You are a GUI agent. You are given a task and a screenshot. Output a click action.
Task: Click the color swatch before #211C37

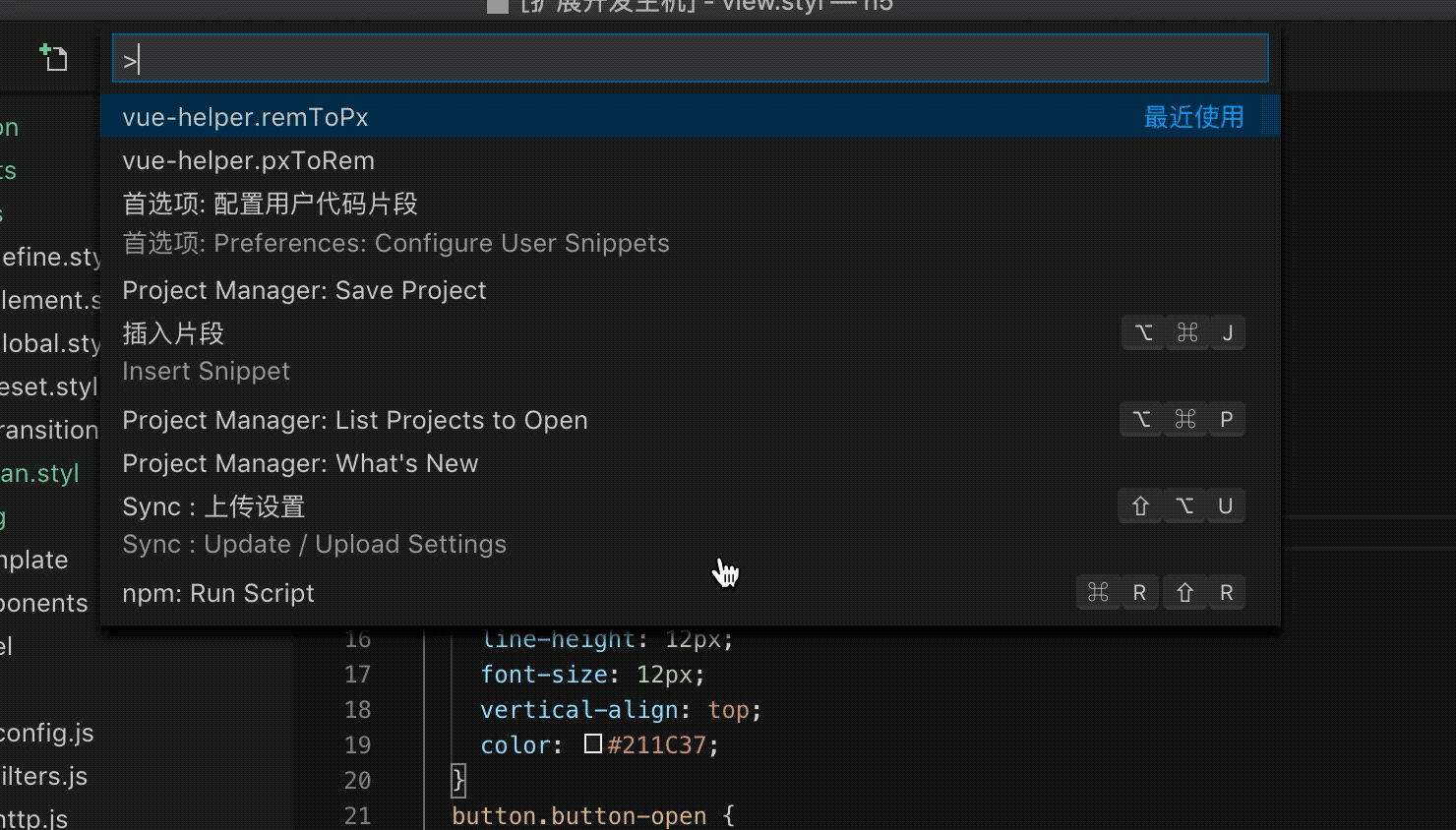[x=593, y=744]
